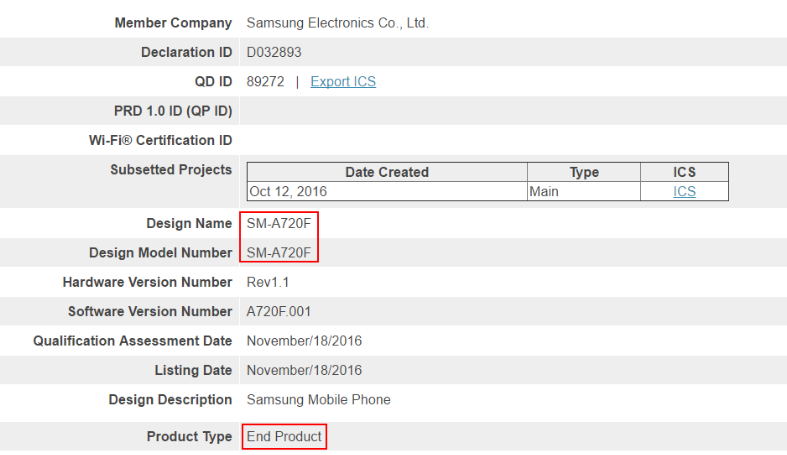Click the Samsung Electronics Co., Ltd. company name
Image resolution: width=787 pixels, height=455 pixels.
pyautogui.click(x=337, y=22)
